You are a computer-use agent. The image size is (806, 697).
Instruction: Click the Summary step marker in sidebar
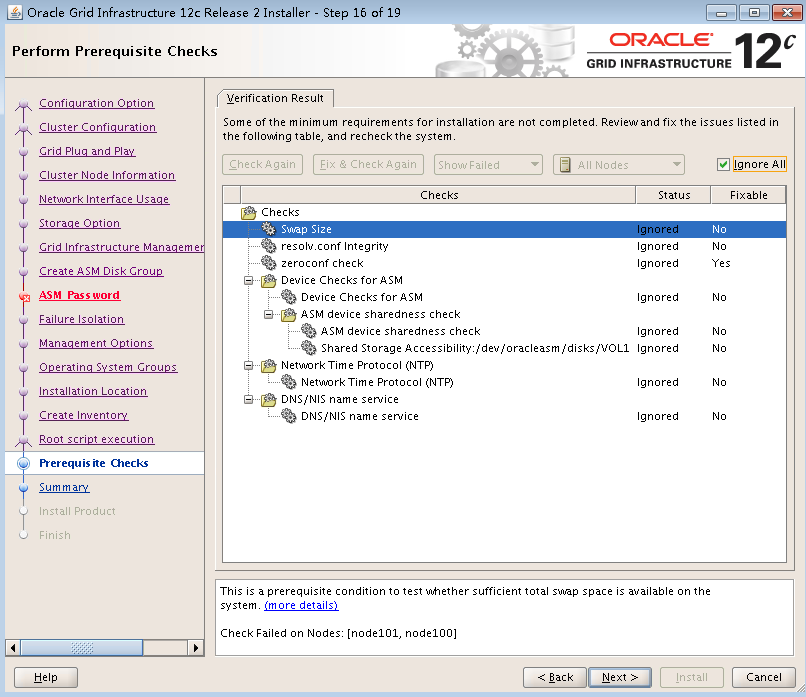[23, 487]
